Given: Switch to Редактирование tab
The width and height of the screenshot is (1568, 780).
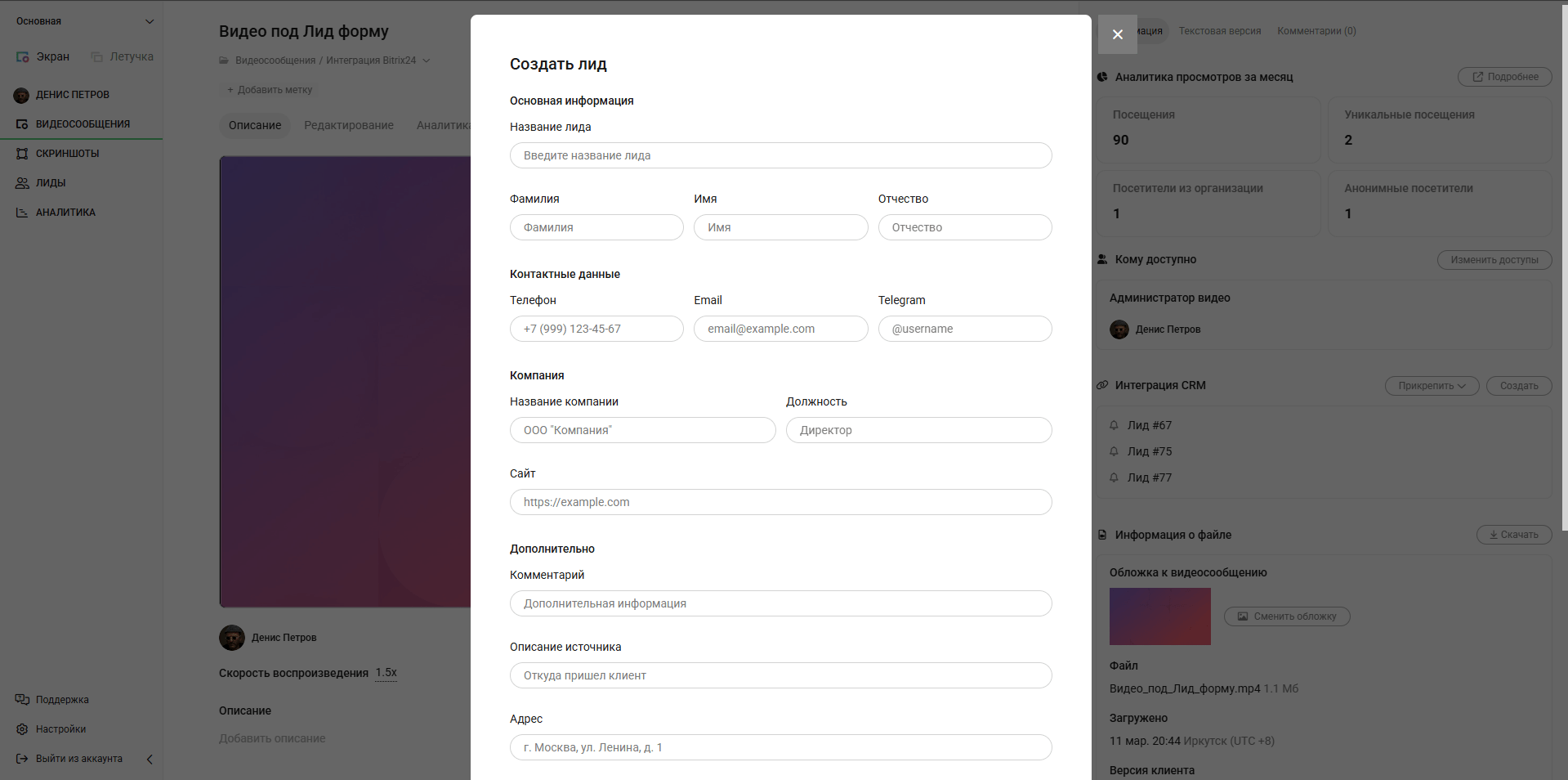Looking at the screenshot, I should tap(348, 125).
